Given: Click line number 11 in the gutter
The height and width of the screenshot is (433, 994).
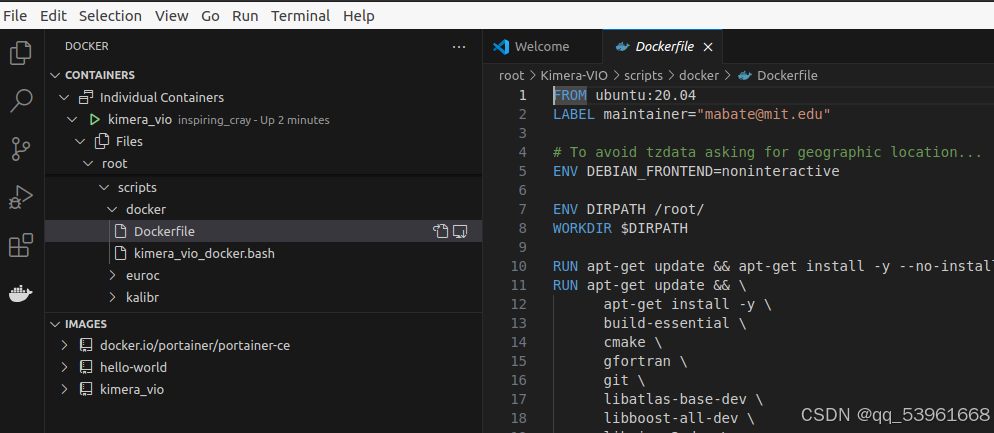Looking at the screenshot, I should tap(519, 285).
